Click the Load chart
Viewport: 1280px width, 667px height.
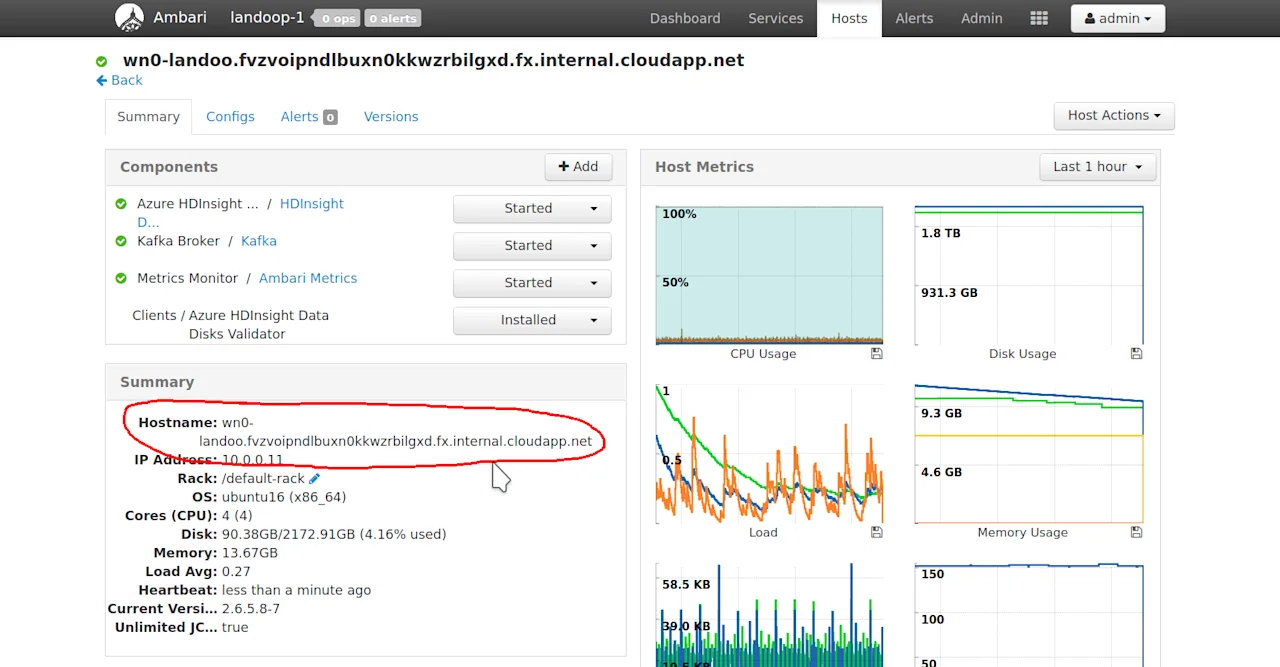tap(769, 454)
